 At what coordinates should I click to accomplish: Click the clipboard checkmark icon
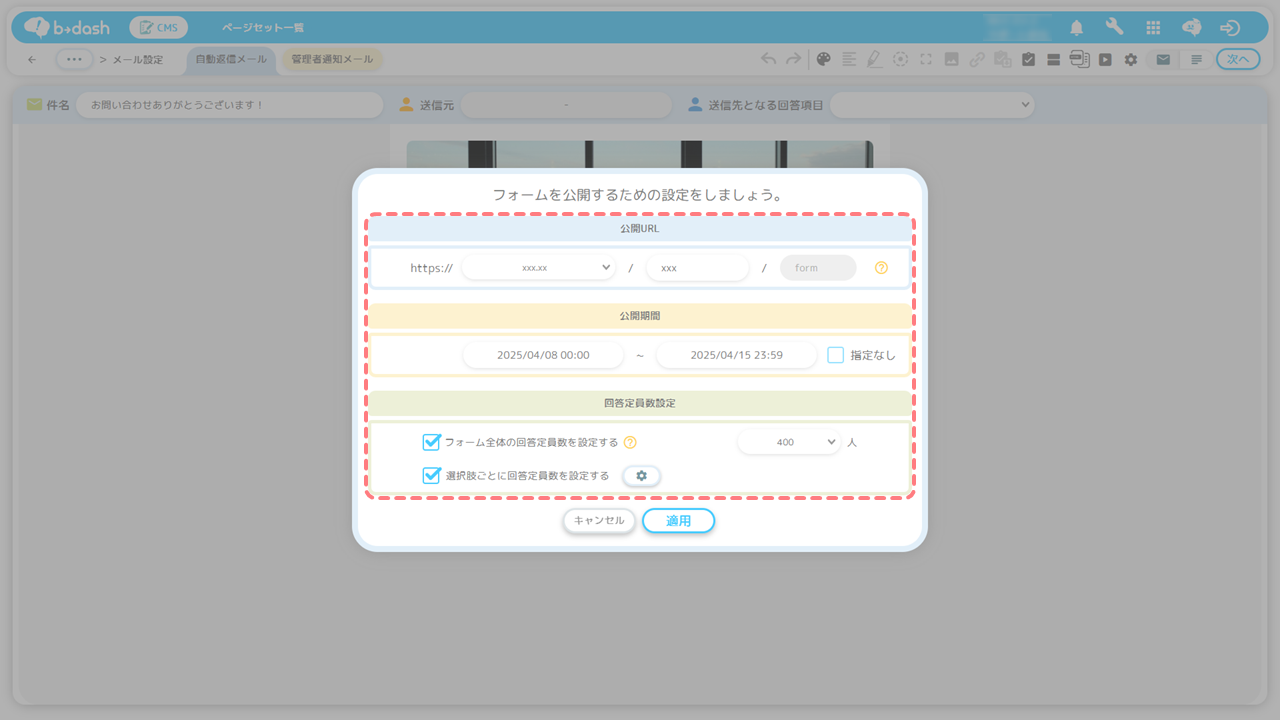click(x=1028, y=59)
